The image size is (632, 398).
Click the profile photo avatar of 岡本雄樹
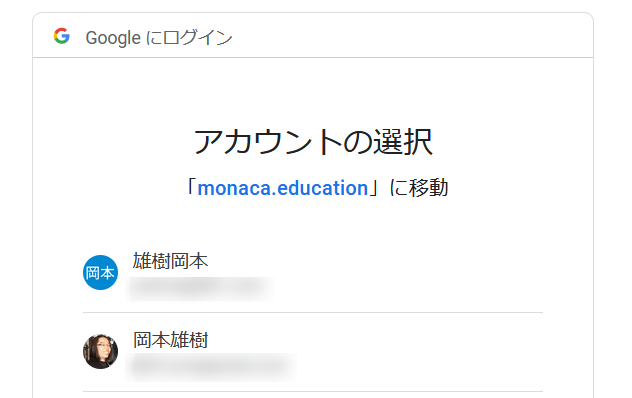coord(100,351)
